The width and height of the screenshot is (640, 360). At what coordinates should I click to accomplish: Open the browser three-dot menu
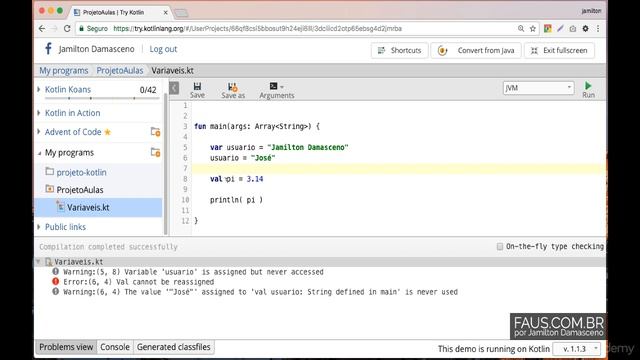598,29
